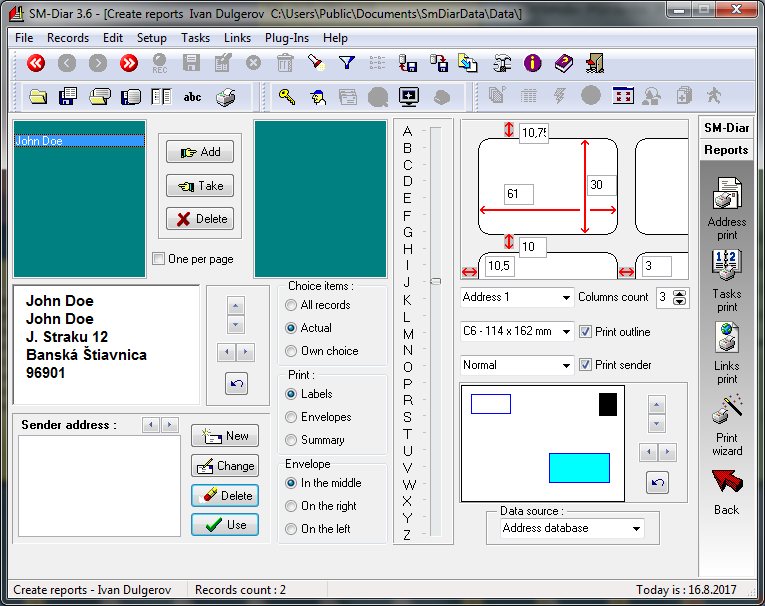Select On the right envelope position
Image resolution: width=765 pixels, height=606 pixels.
[x=291, y=505]
